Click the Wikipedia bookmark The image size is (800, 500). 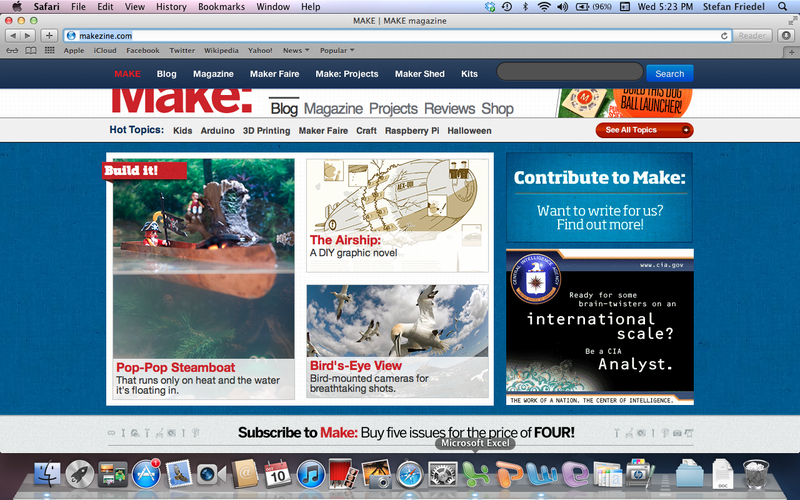coord(221,51)
